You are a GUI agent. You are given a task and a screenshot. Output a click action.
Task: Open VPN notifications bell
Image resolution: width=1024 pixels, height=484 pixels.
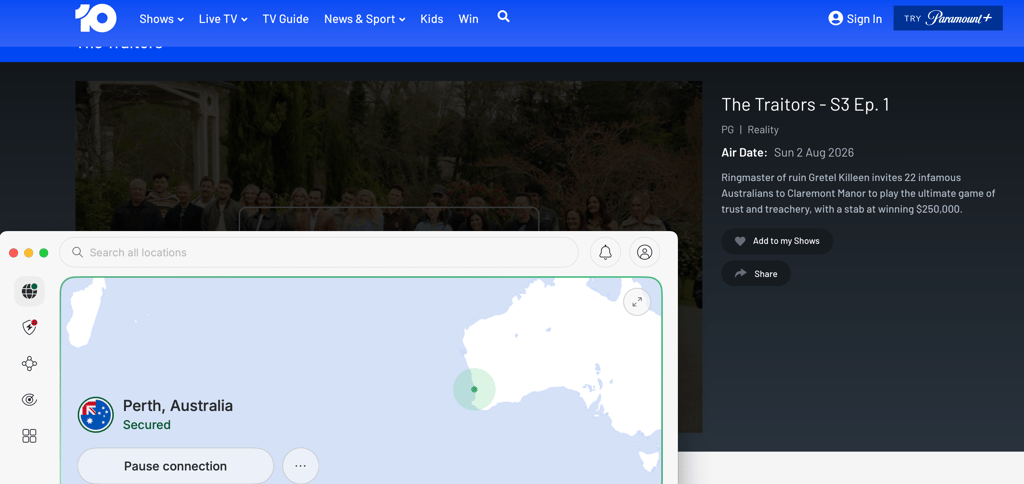coord(605,252)
